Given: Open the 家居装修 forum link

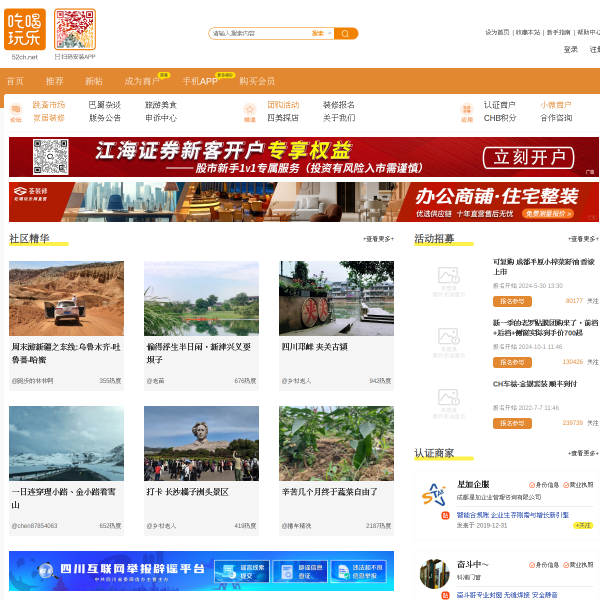Looking at the screenshot, I should tap(49, 118).
